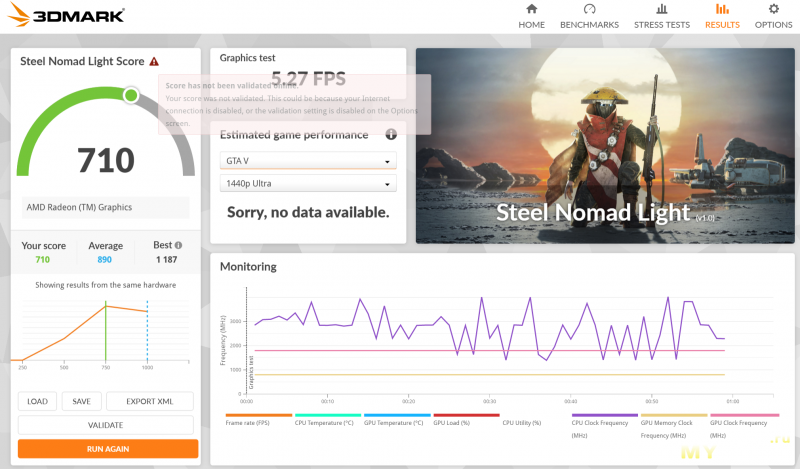
Task: Open the Home tab
Action: pyautogui.click(x=531, y=16)
